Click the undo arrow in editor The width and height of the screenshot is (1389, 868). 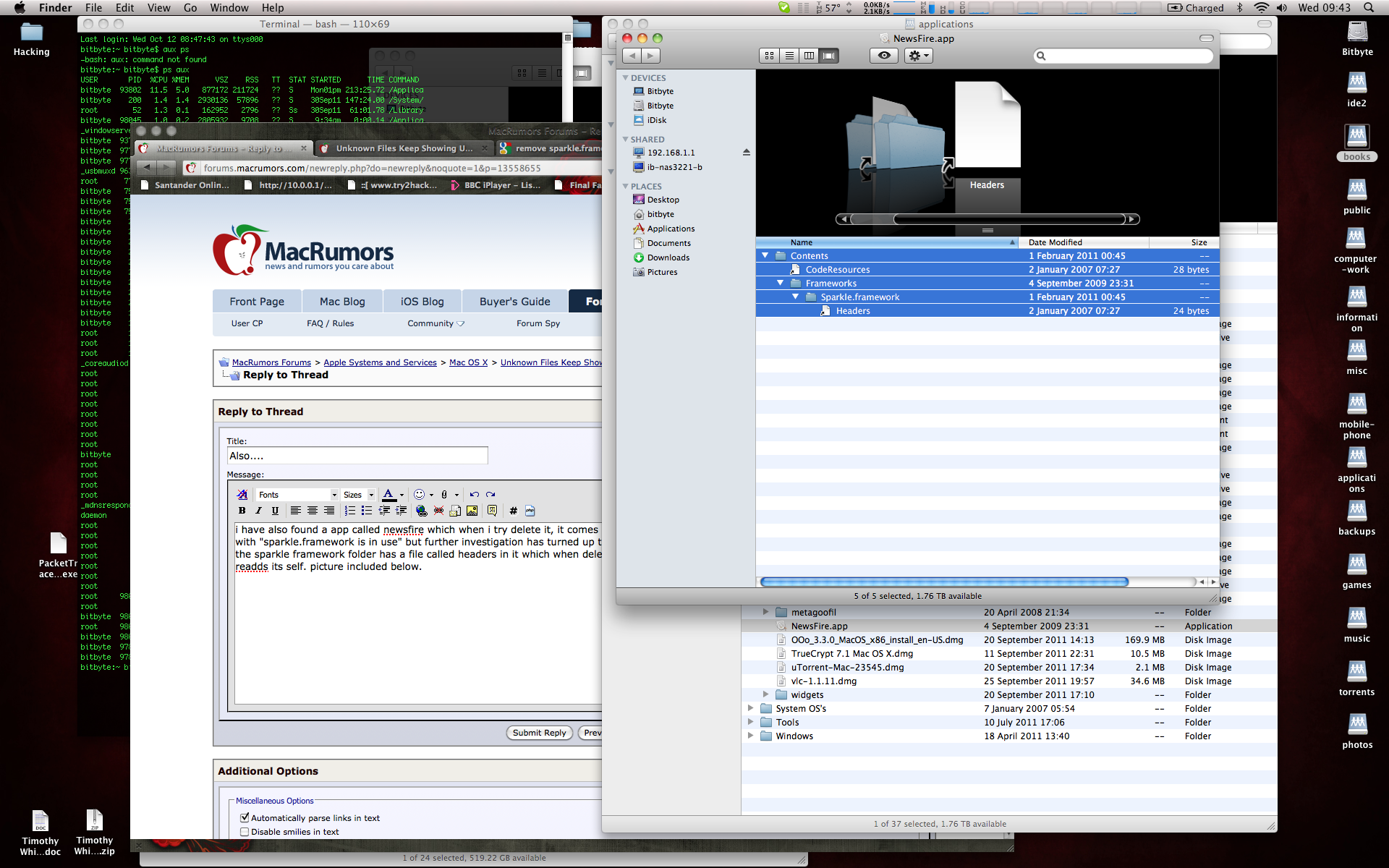pos(474,495)
